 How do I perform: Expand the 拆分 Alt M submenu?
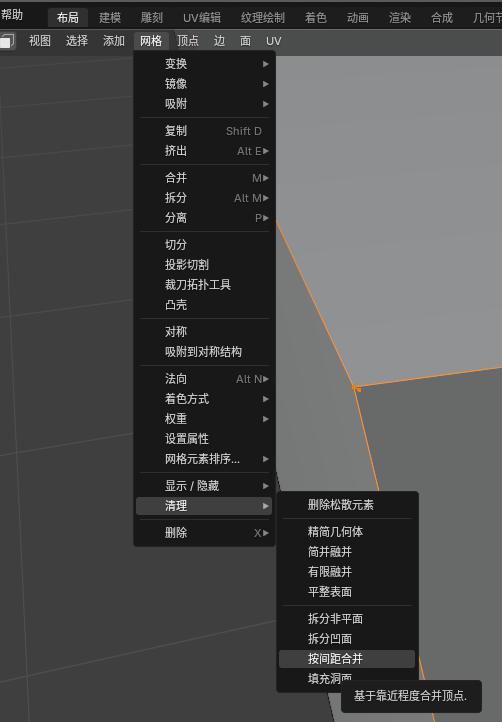[204, 198]
